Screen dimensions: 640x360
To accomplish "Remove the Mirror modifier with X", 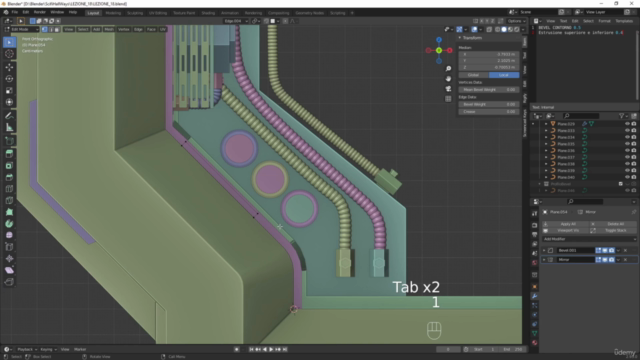I will [x=625, y=260].
